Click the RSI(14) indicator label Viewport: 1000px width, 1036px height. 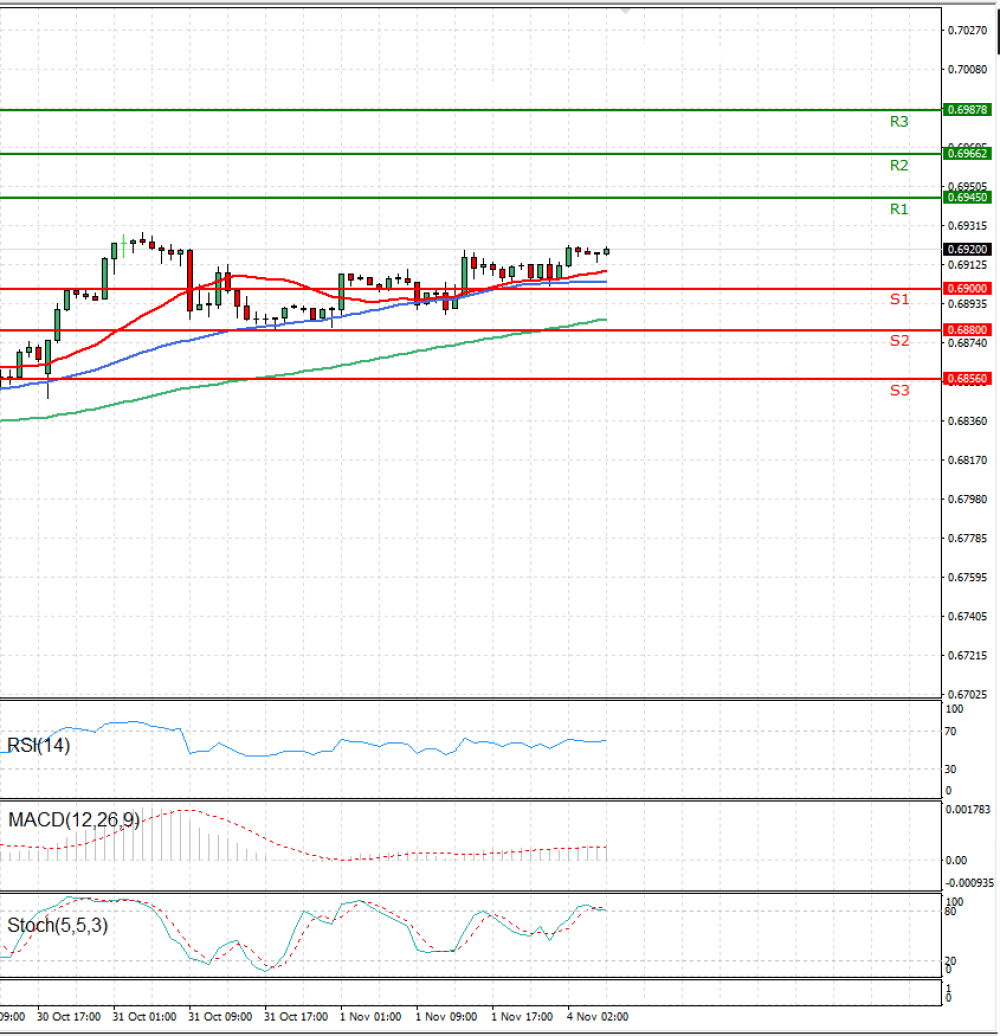(38, 745)
